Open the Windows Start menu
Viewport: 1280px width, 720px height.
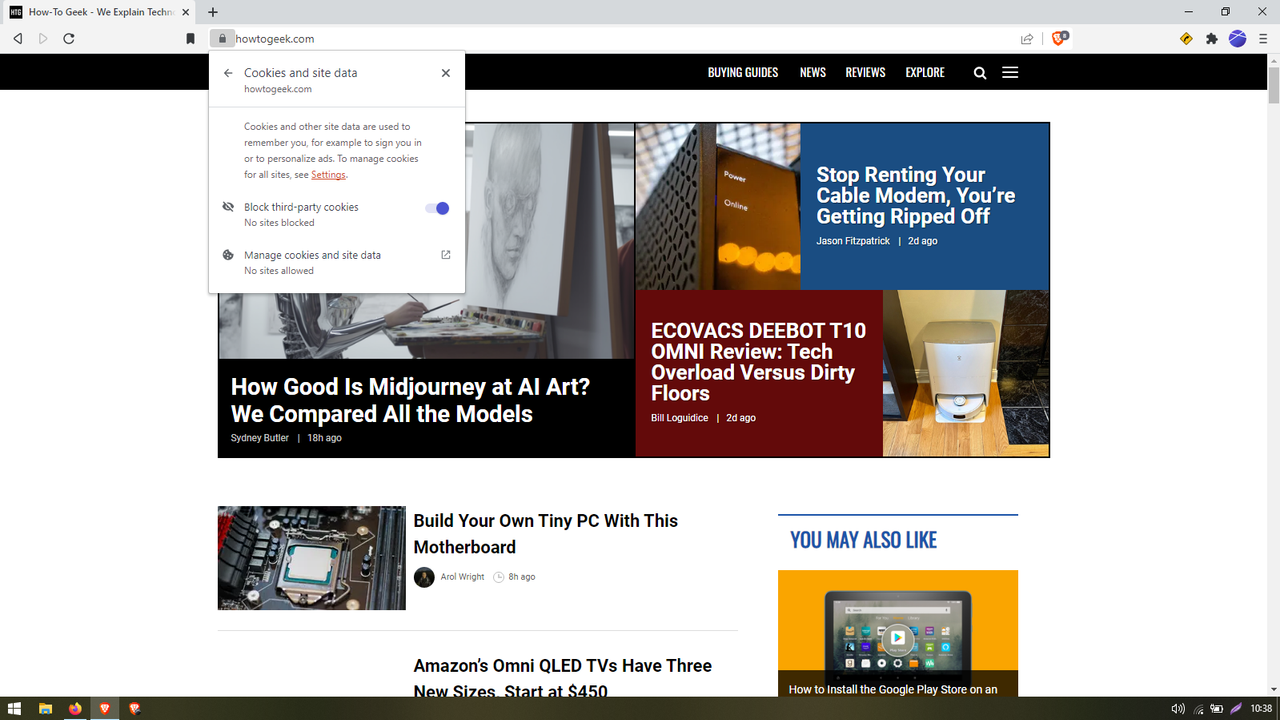point(13,709)
